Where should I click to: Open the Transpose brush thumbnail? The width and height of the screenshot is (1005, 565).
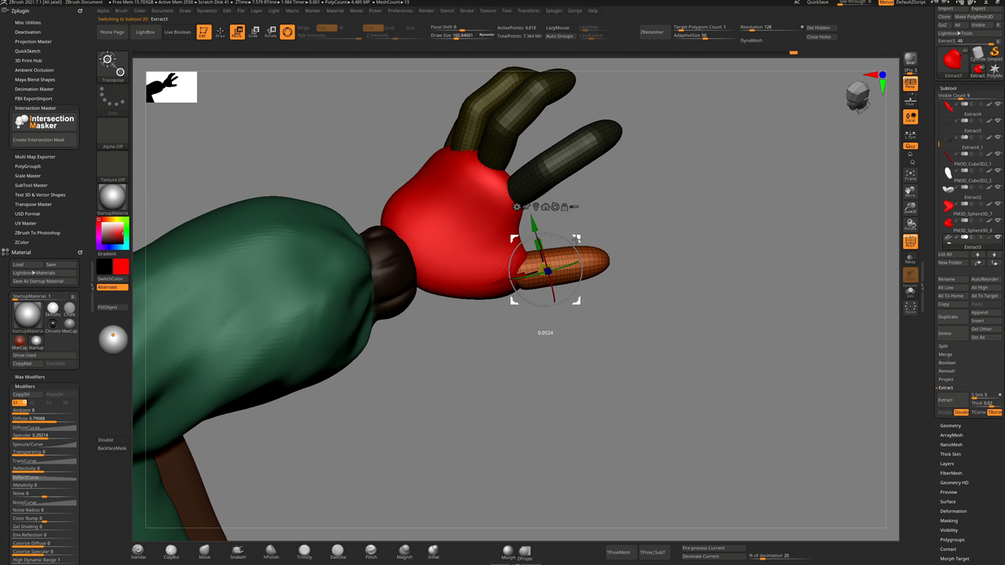pyautogui.click(x=113, y=67)
